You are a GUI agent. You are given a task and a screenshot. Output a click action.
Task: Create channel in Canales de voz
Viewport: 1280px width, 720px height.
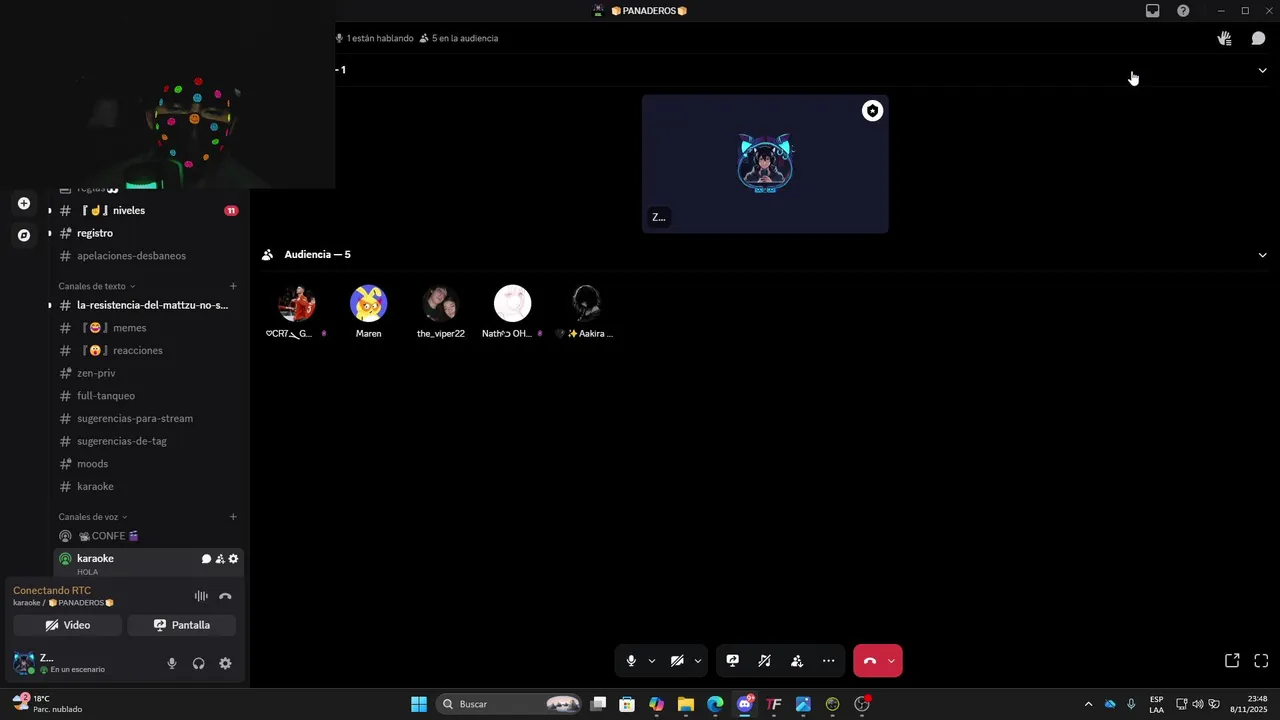click(233, 517)
